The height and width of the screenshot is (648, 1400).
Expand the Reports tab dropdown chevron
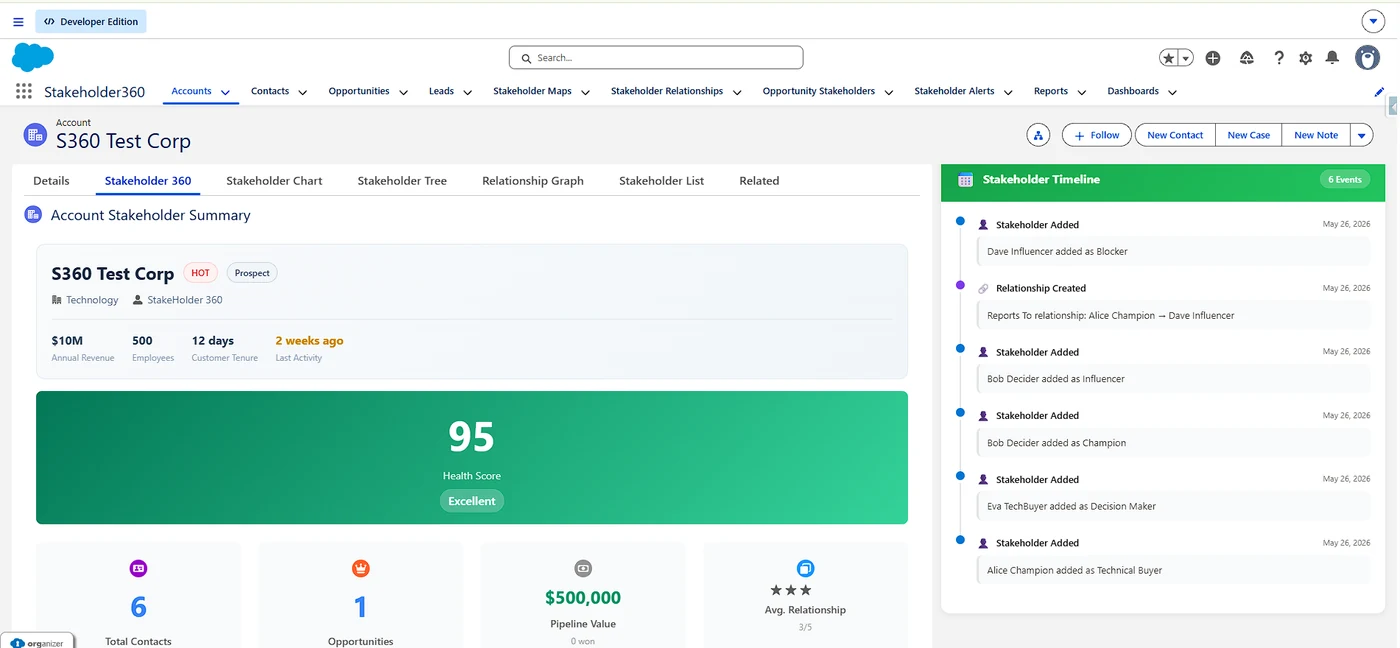(x=1082, y=92)
